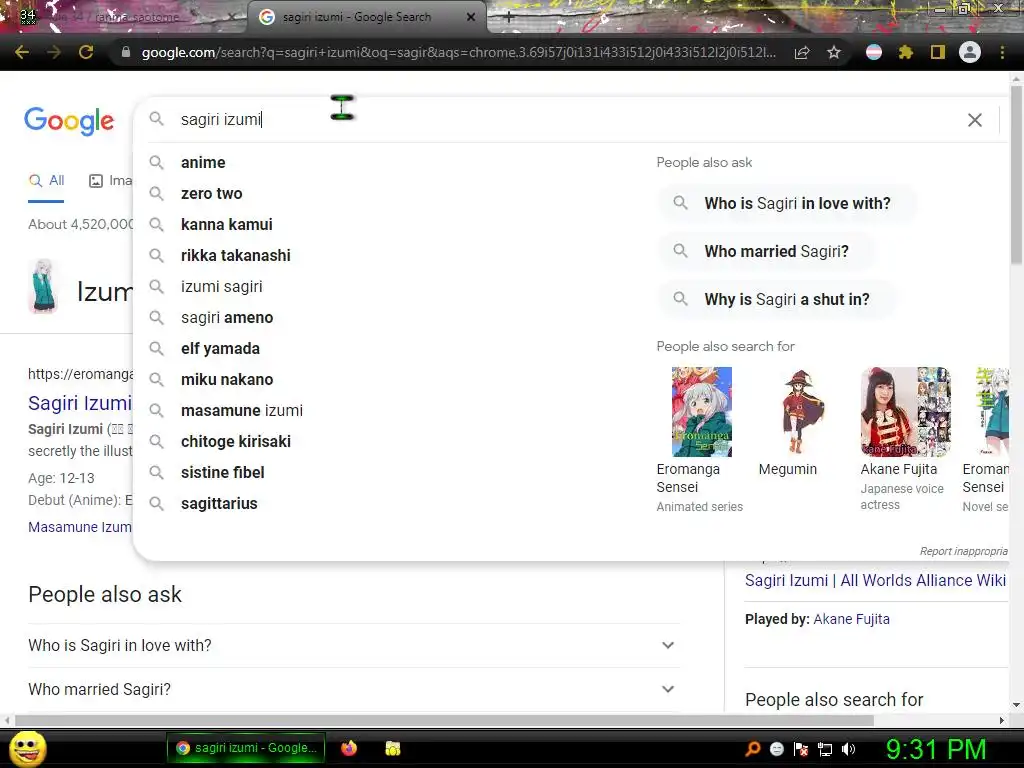This screenshot has width=1024, height=768.
Task: Click 'Who is Sagiri in love with?' chip
Action: tap(786, 203)
